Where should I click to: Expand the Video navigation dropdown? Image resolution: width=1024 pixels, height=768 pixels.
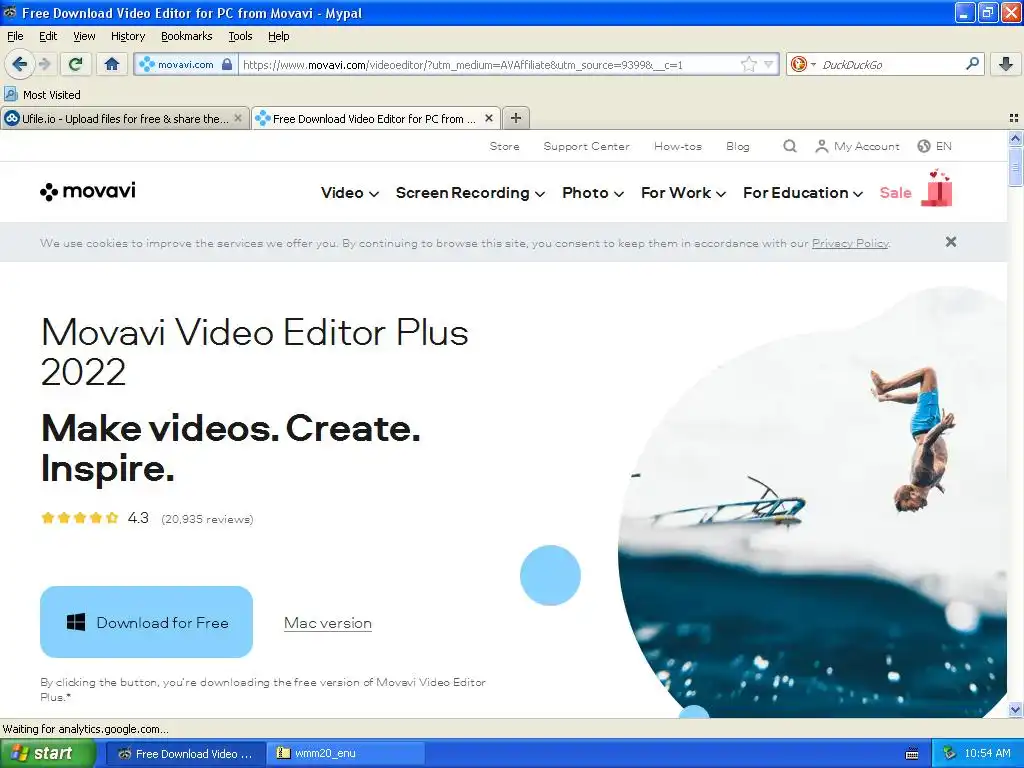(349, 193)
